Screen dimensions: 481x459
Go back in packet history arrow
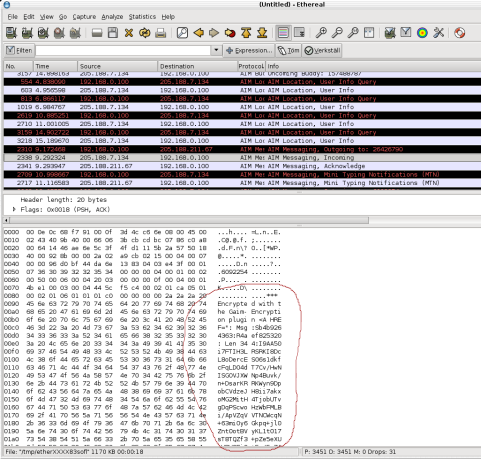199,33
